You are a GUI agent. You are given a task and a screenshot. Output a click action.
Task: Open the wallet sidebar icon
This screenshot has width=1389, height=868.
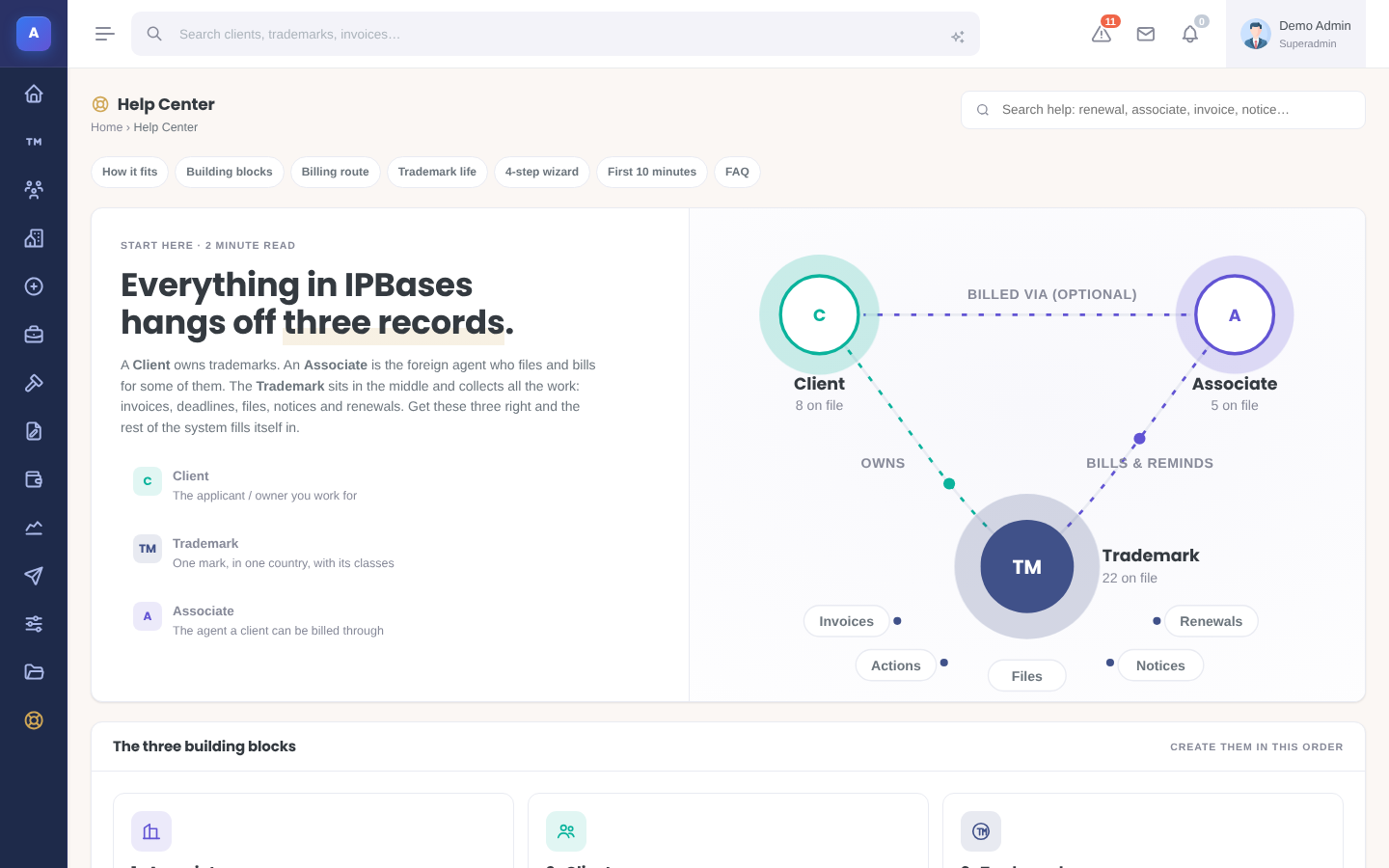tap(34, 479)
